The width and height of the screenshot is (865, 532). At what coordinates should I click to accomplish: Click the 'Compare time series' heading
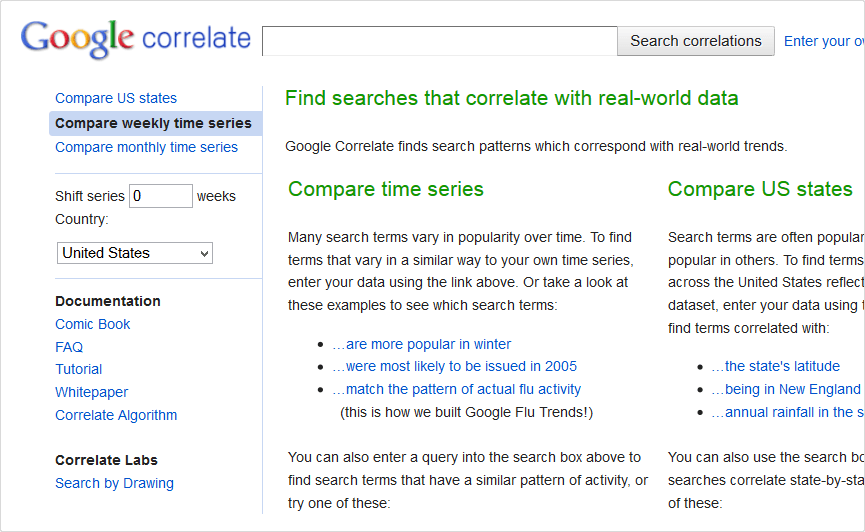coord(386,189)
